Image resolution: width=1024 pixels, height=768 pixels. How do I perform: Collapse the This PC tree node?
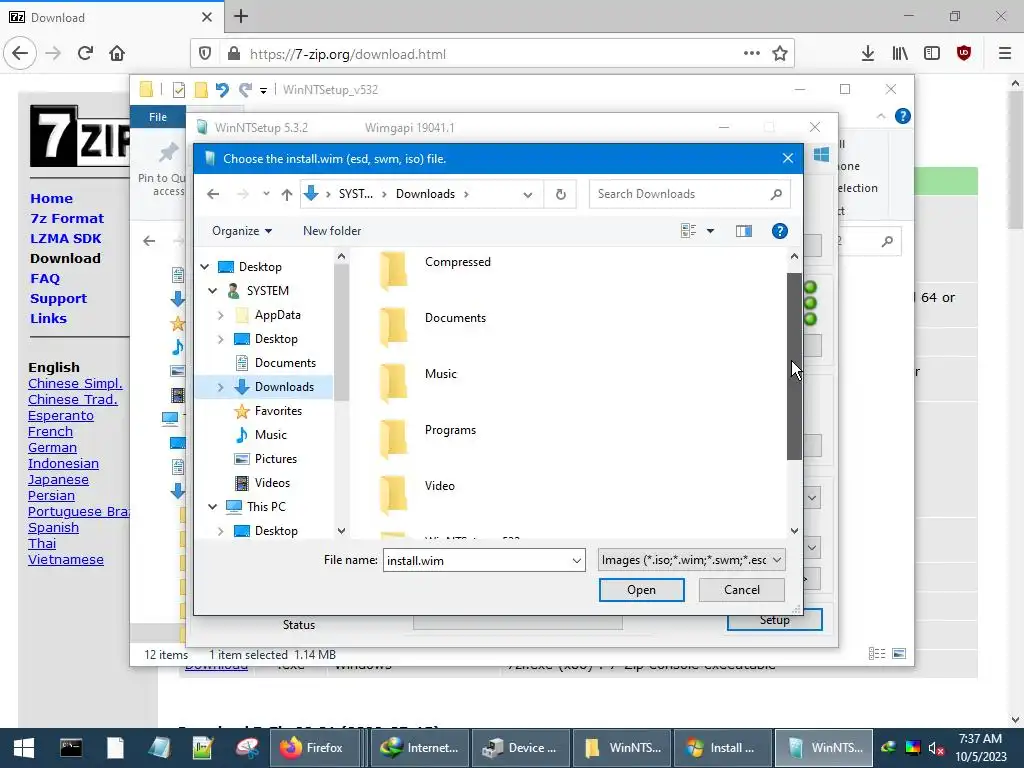click(x=213, y=507)
